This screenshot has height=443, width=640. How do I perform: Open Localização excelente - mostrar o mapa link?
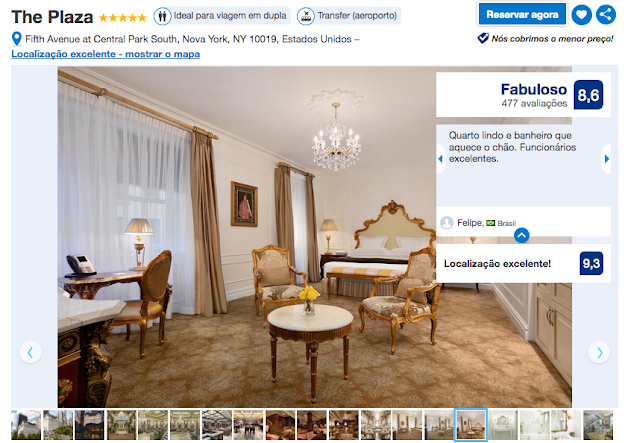[106, 54]
